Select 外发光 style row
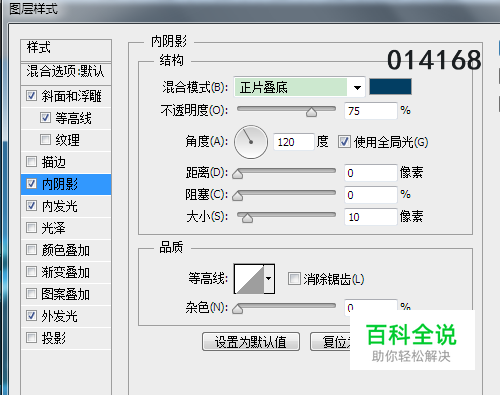This screenshot has height=395, width=500. click(66, 316)
